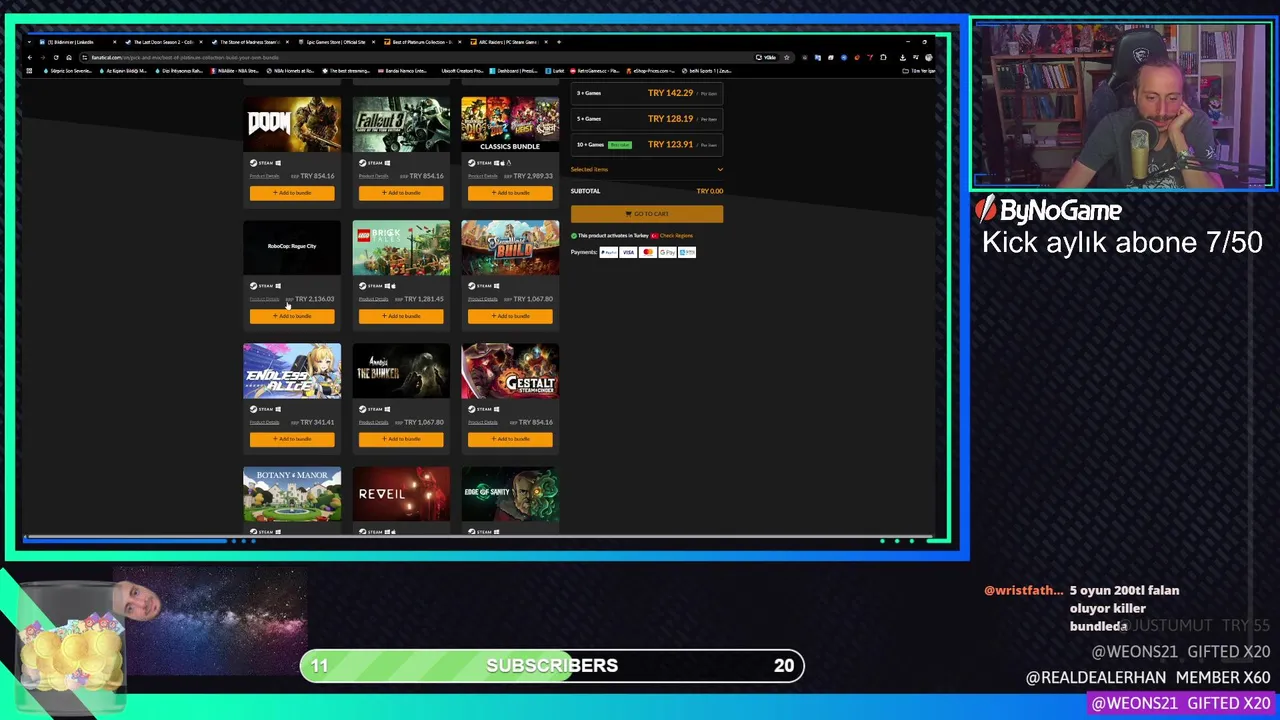Click the Go To Cart button
The image size is (1280, 720).
647,213
